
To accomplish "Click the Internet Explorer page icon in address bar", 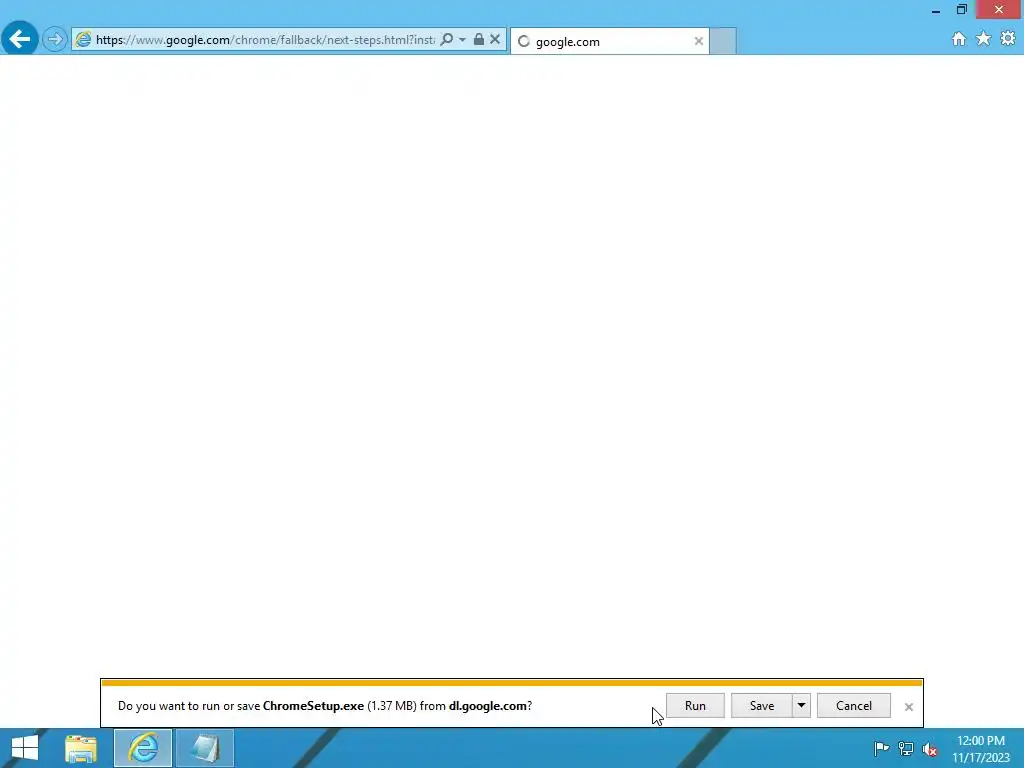I will click(83, 40).
